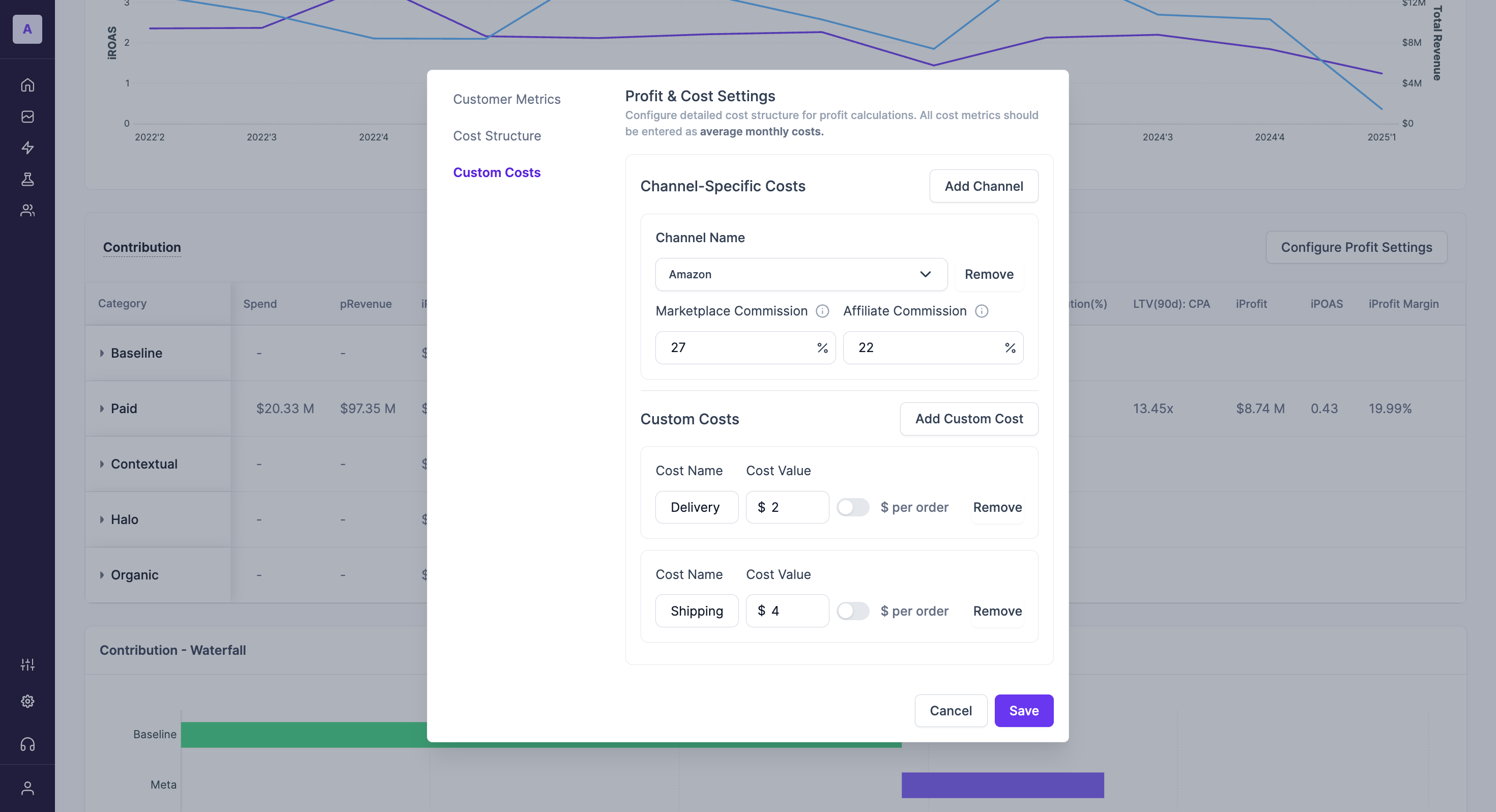Click the headphones support sidebar icon
The image size is (1496, 812).
(27, 744)
